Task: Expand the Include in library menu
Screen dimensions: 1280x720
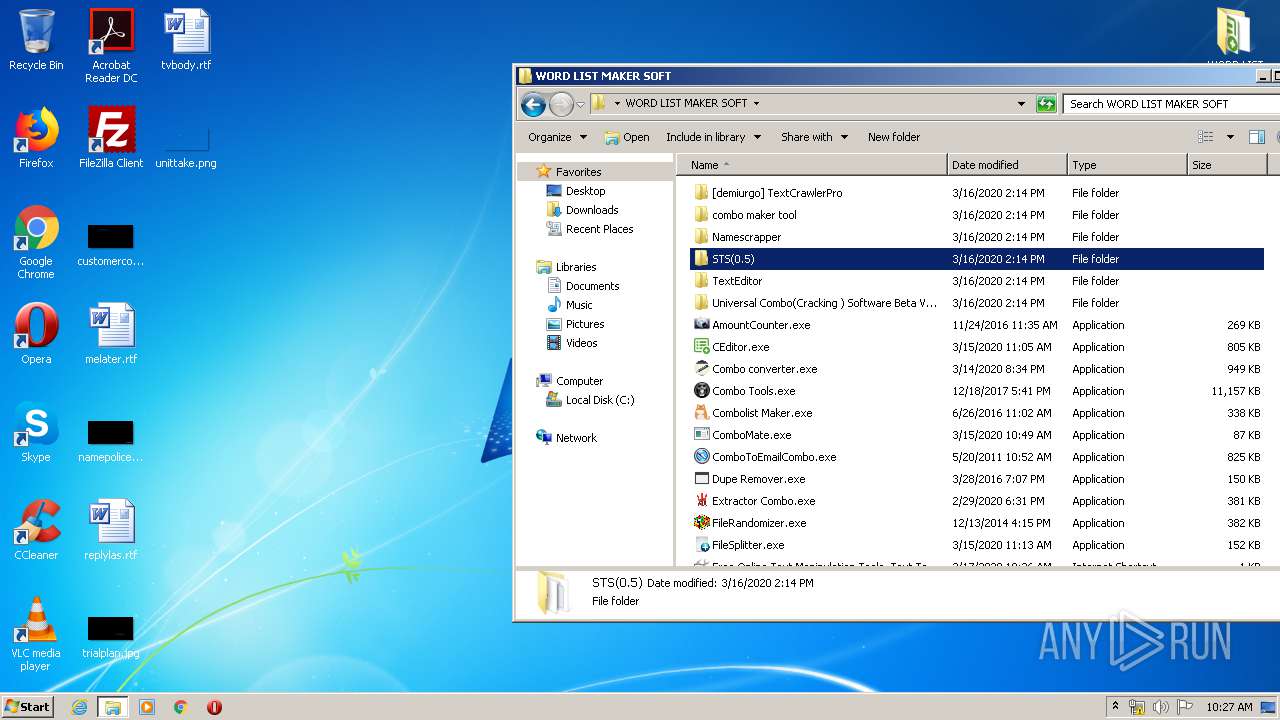Action: coord(714,137)
